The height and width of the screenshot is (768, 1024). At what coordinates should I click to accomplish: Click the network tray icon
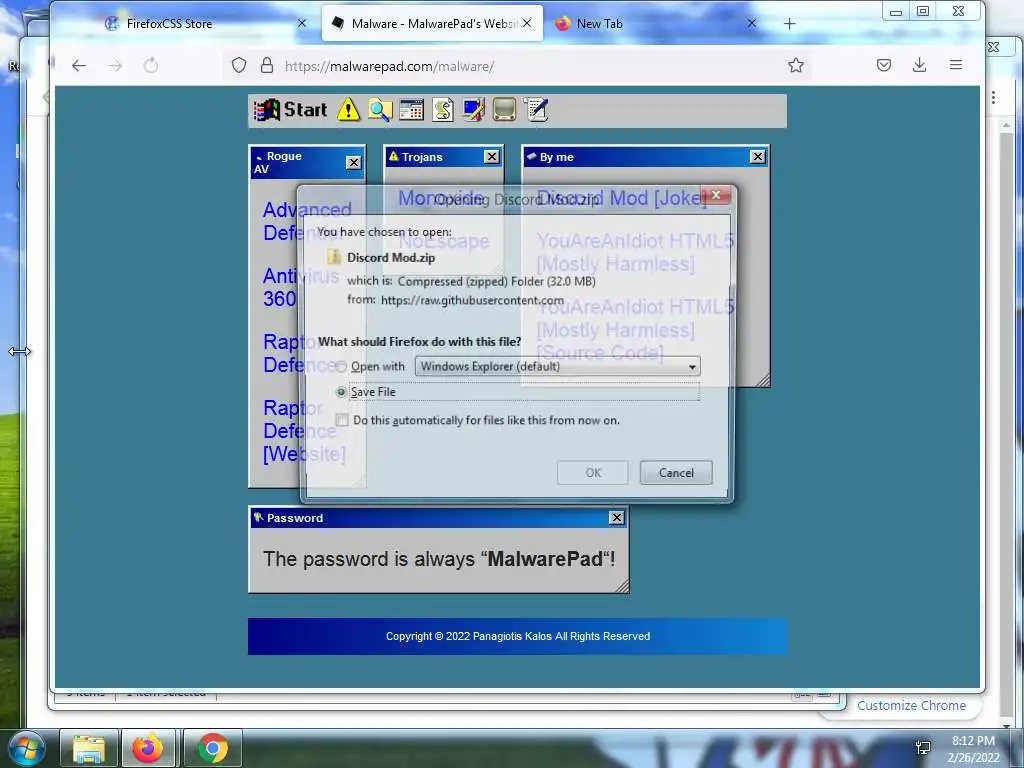pos(923,748)
